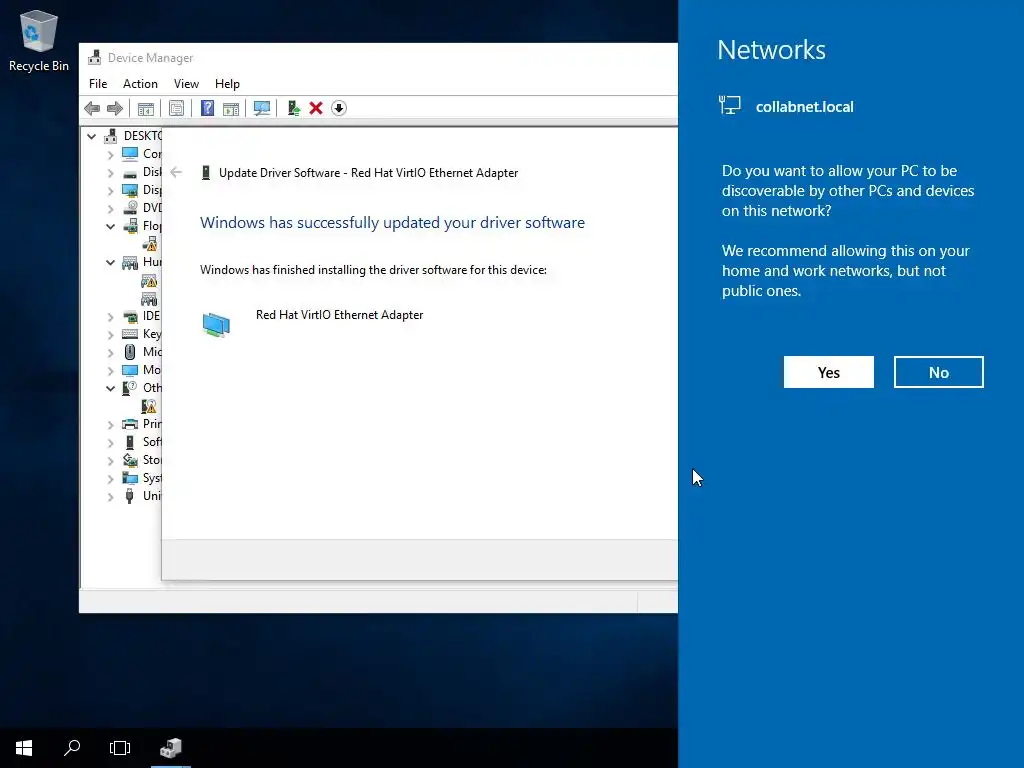Screen dimensions: 1024x768
Task: Click 'Red Hat VirtIO Ethernet Adapter' device name text
Action: [340, 315]
